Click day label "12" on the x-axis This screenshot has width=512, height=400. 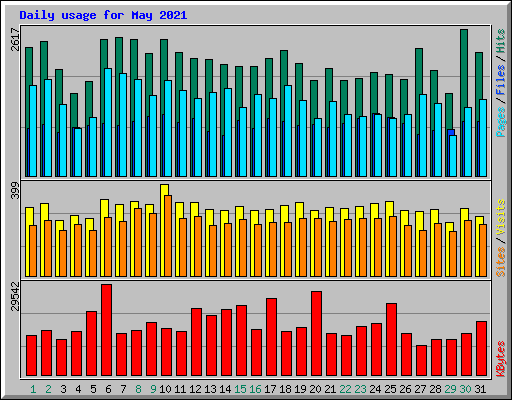pos(195,389)
